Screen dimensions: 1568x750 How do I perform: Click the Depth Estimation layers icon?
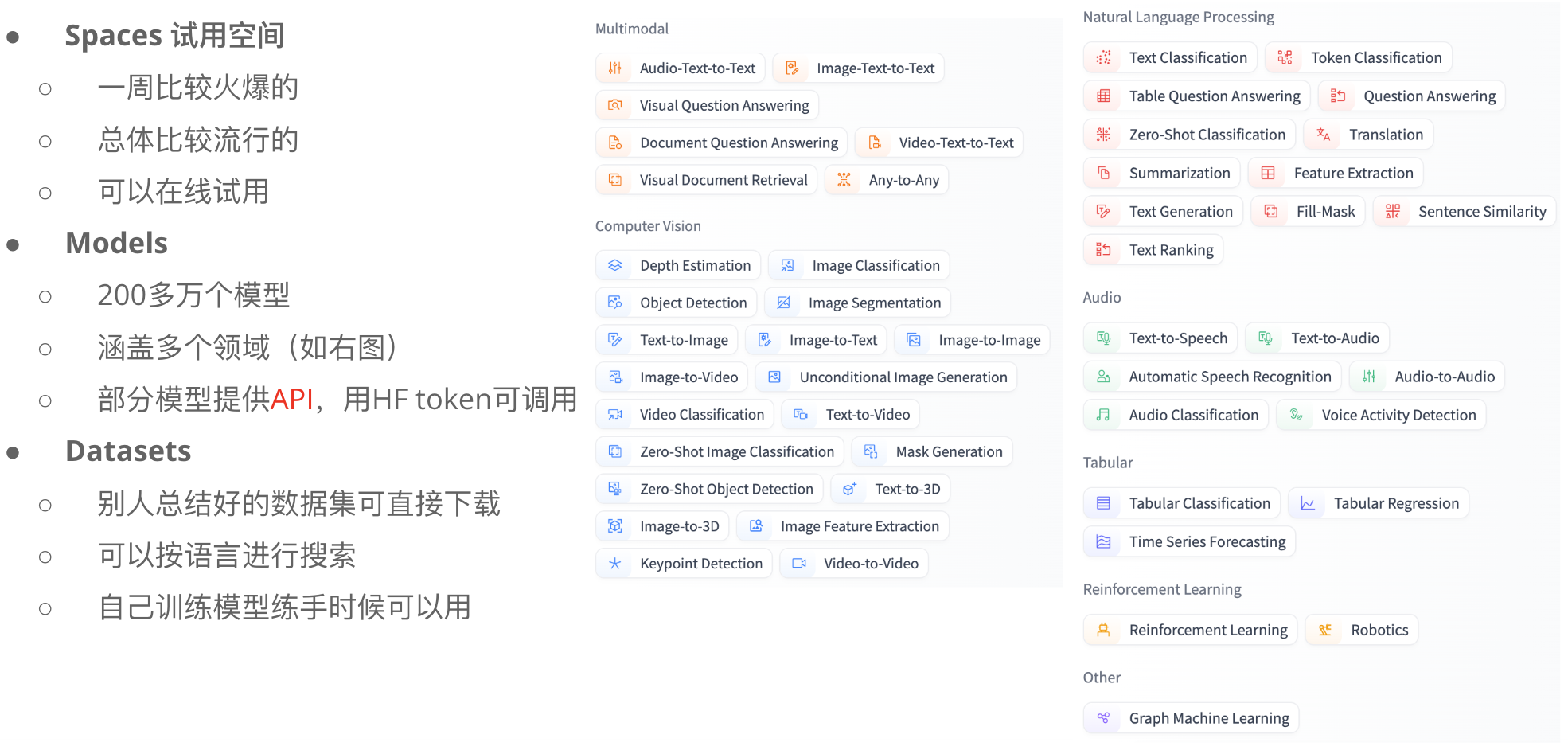pyautogui.click(x=615, y=265)
